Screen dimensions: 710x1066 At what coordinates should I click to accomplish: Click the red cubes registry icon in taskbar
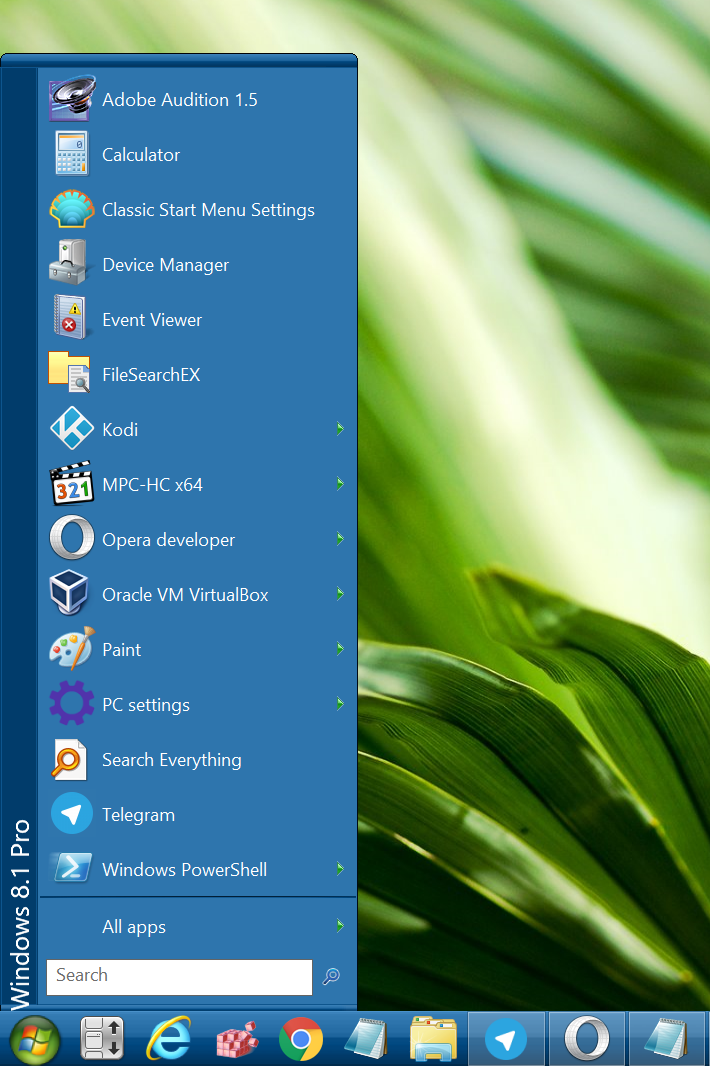(237, 1040)
